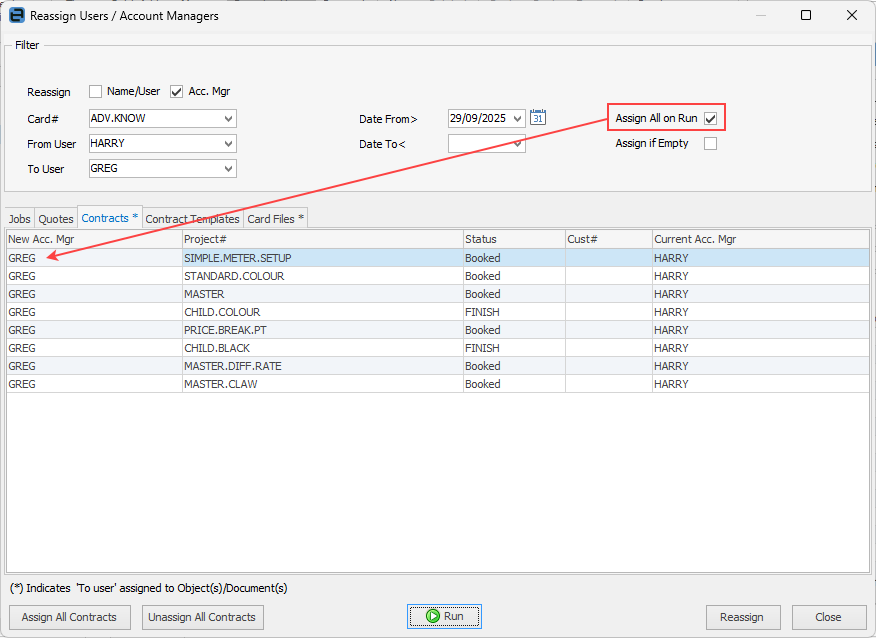Click the Assign All Contracts button
The height and width of the screenshot is (638, 876).
(x=69, y=617)
